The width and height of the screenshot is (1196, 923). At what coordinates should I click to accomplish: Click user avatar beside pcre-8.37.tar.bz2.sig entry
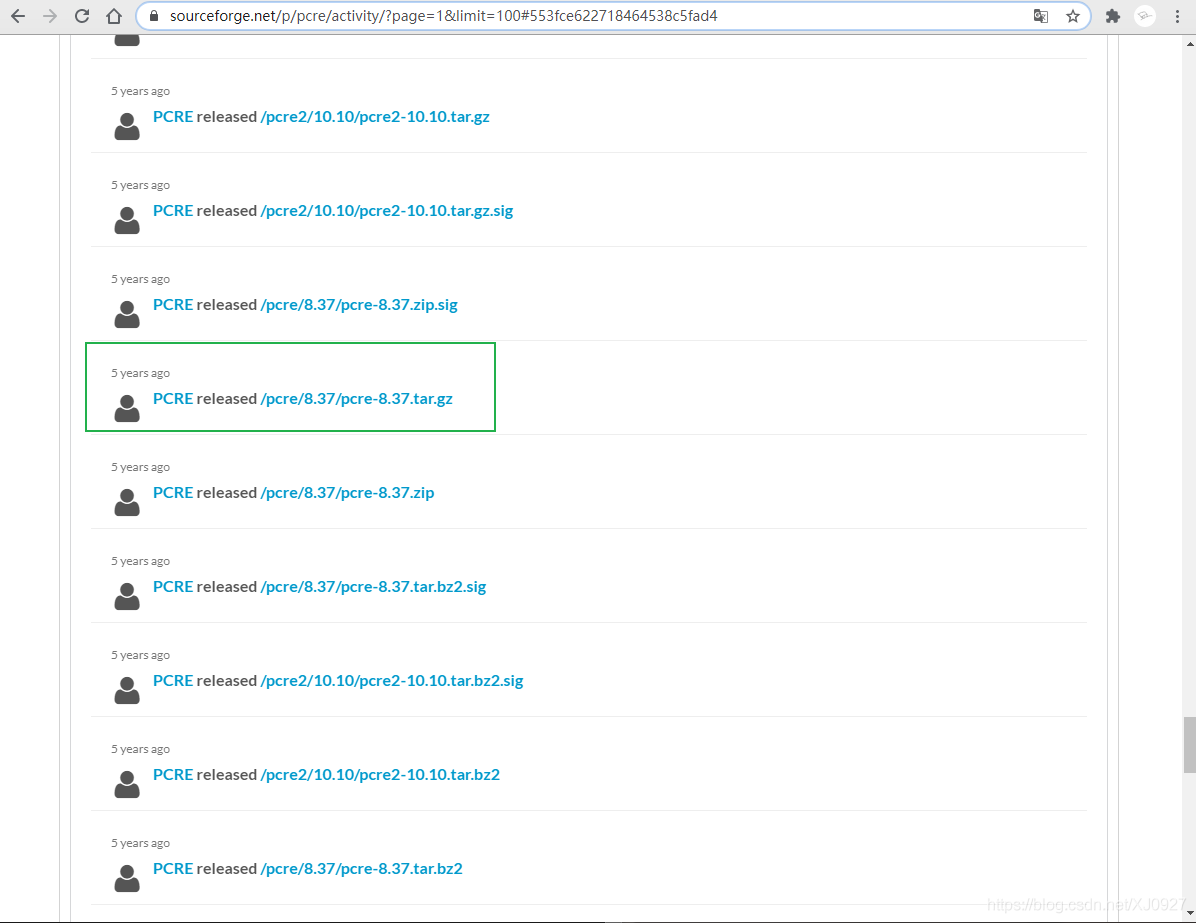(127, 595)
